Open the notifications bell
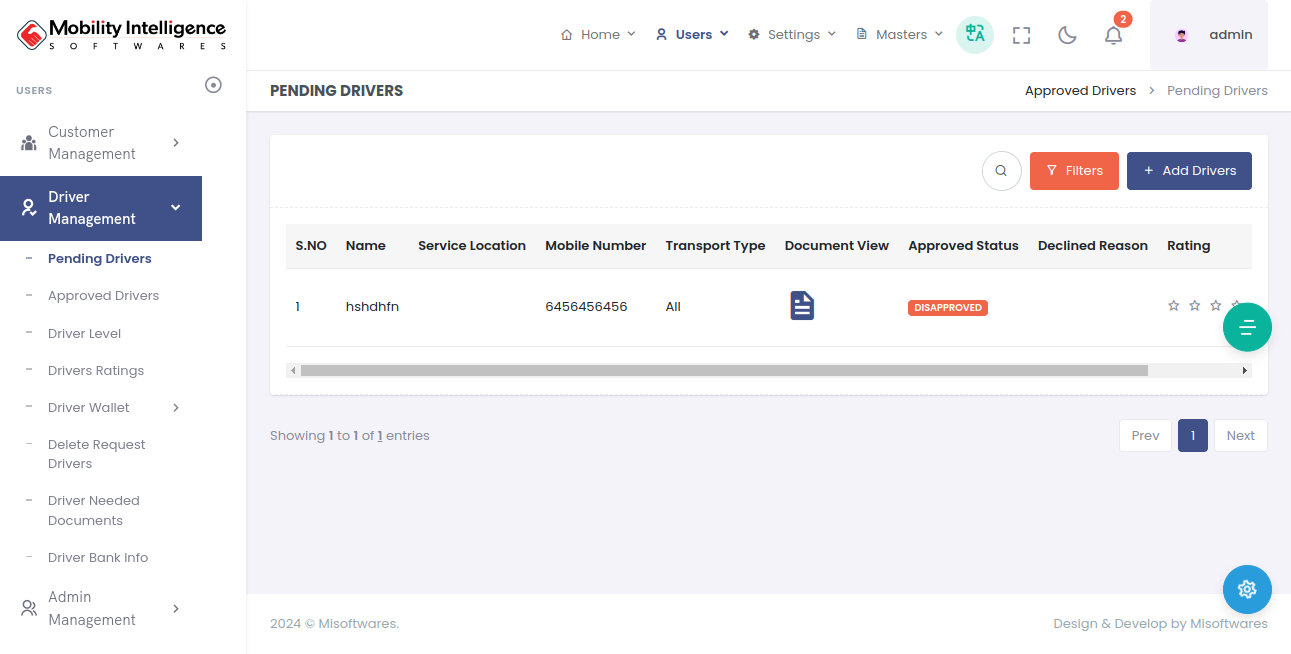The image size is (1291, 654). [x=1113, y=35]
